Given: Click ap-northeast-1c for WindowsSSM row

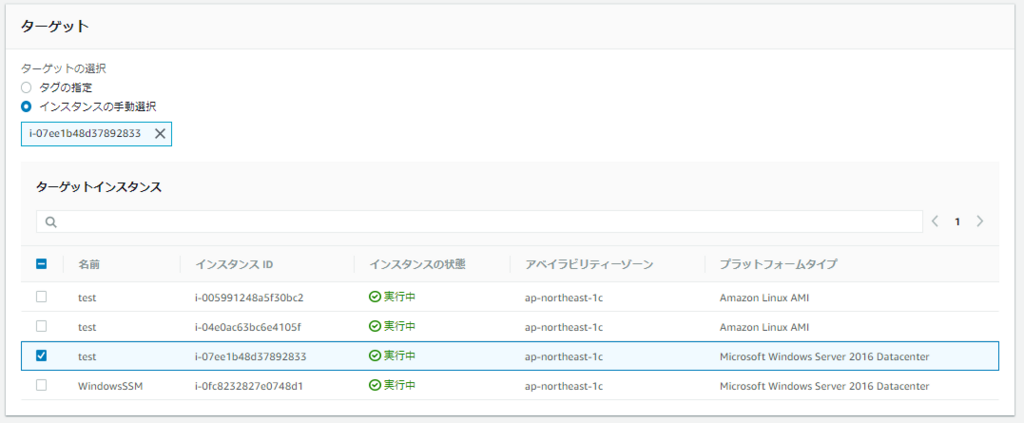Looking at the screenshot, I should [x=564, y=386].
